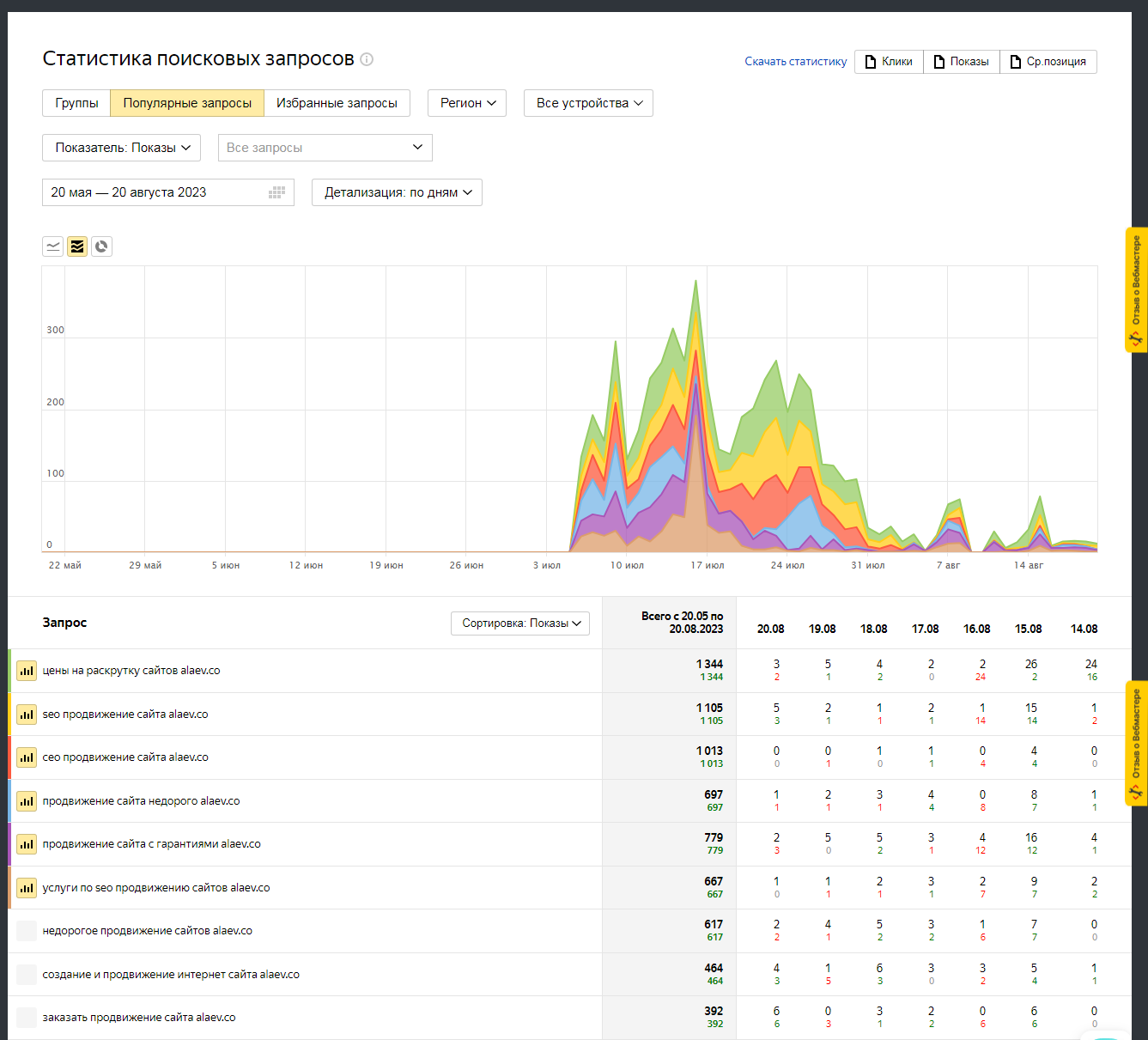Switch to line chart view
The height and width of the screenshot is (1040, 1148).
(53, 246)
